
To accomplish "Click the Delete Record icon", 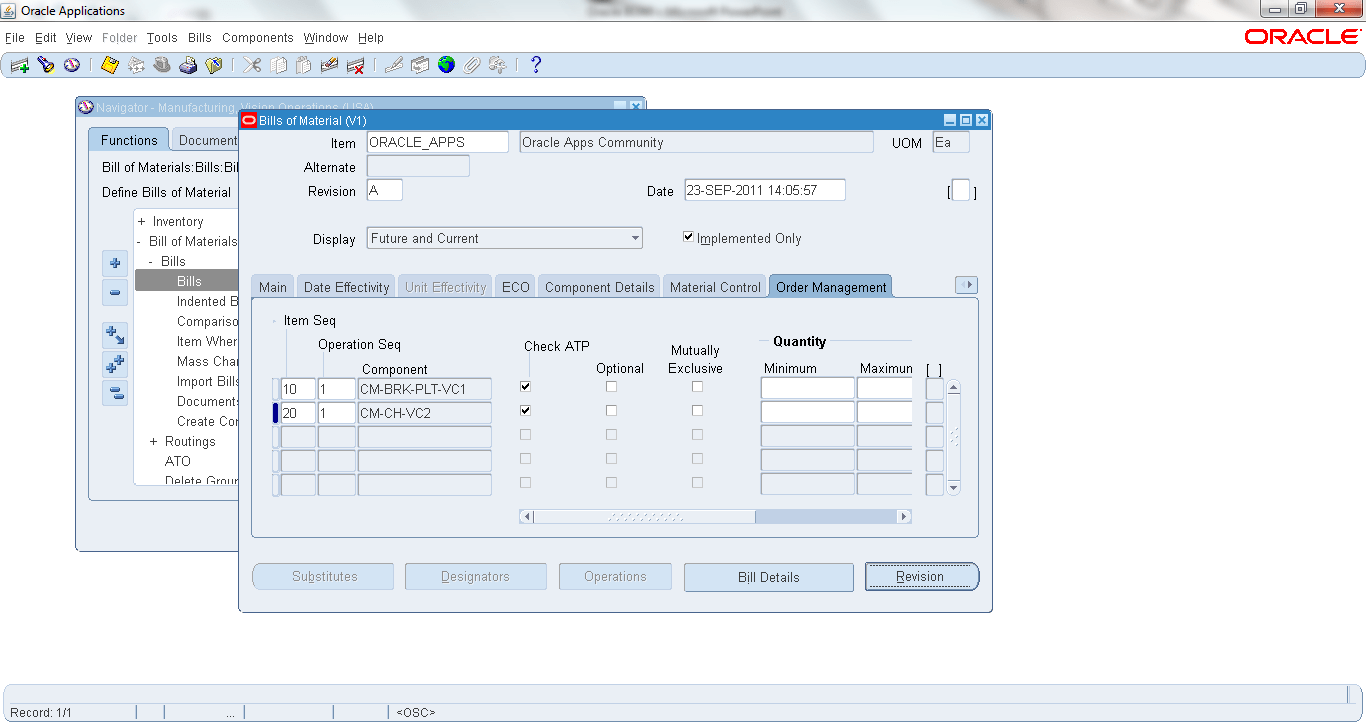I will click(x=353, y=64).
